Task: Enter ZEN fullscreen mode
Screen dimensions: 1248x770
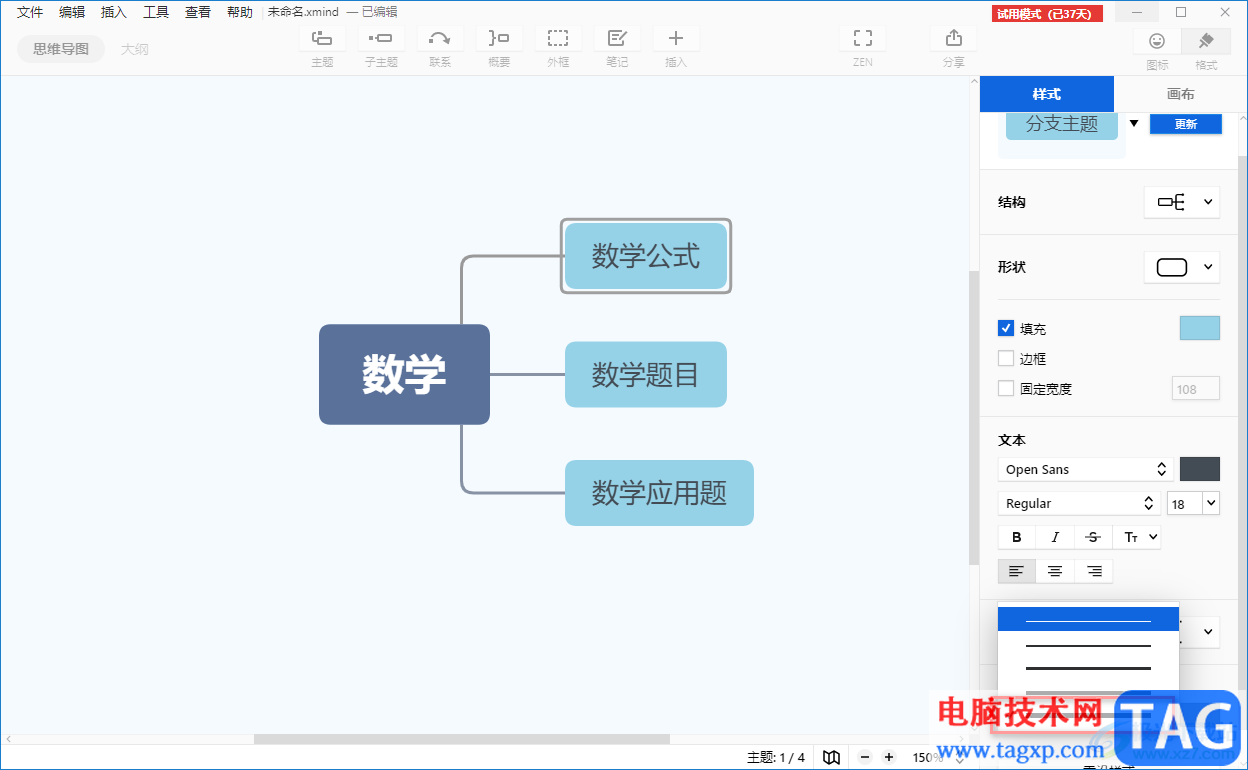Action: 863,39
